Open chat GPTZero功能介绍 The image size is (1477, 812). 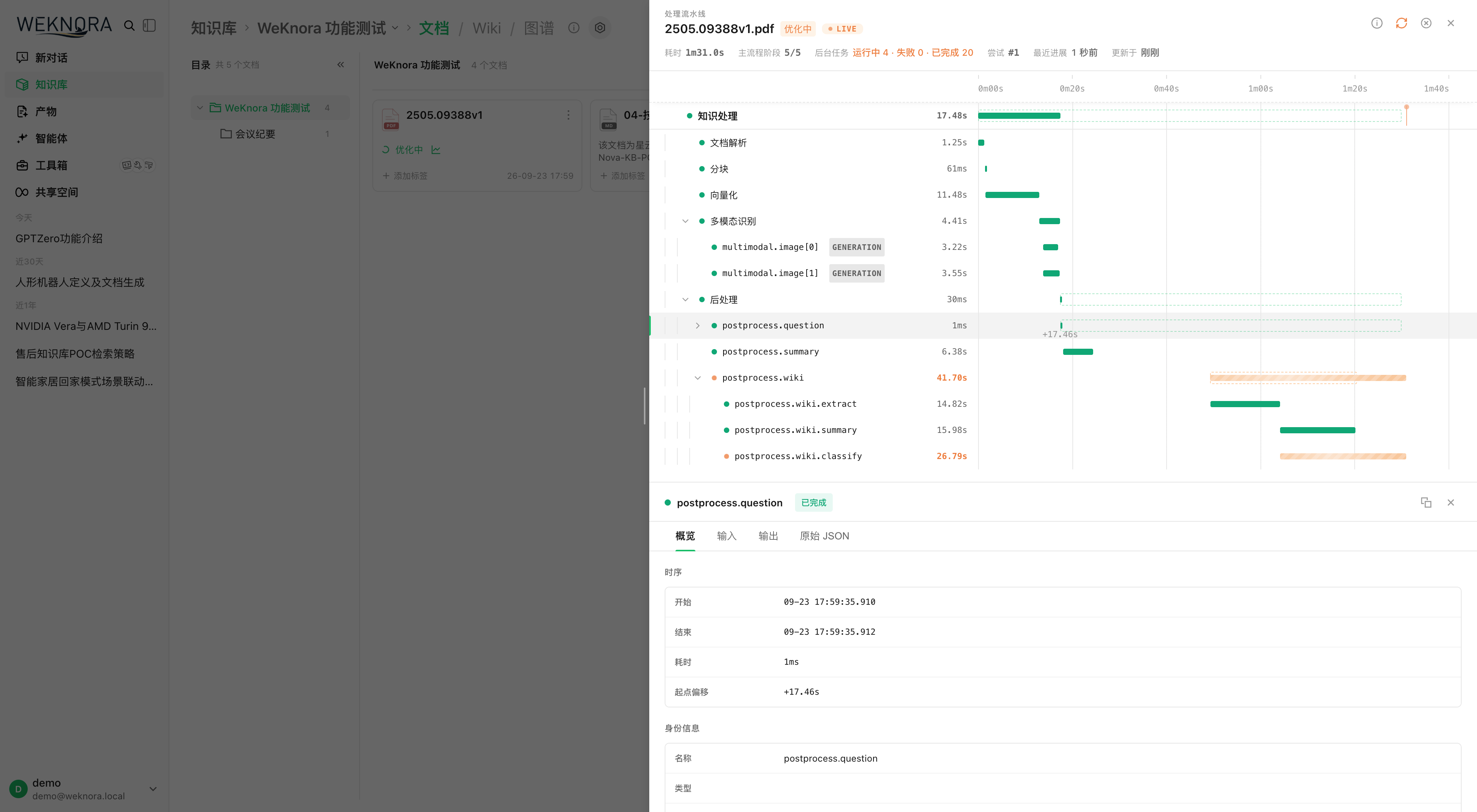click(x=59, y=238)
